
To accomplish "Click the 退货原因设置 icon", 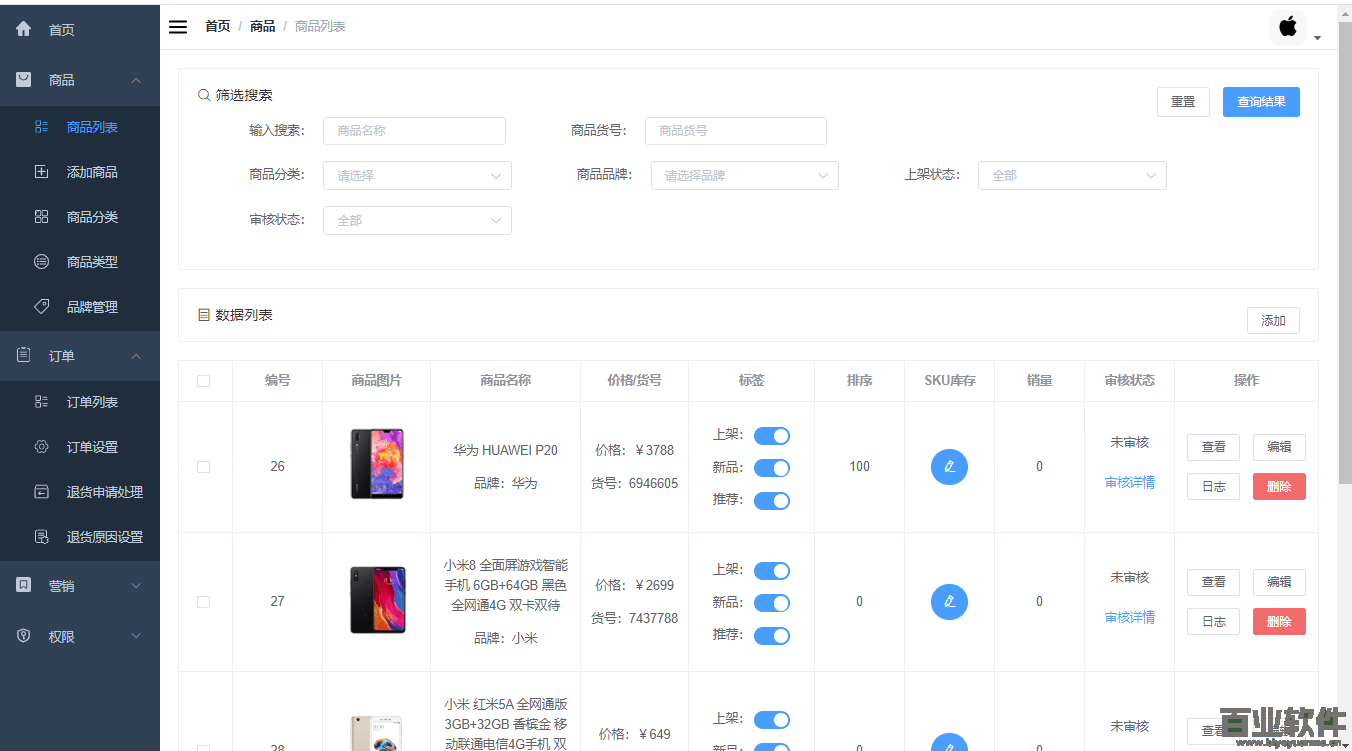I will 41,537.
